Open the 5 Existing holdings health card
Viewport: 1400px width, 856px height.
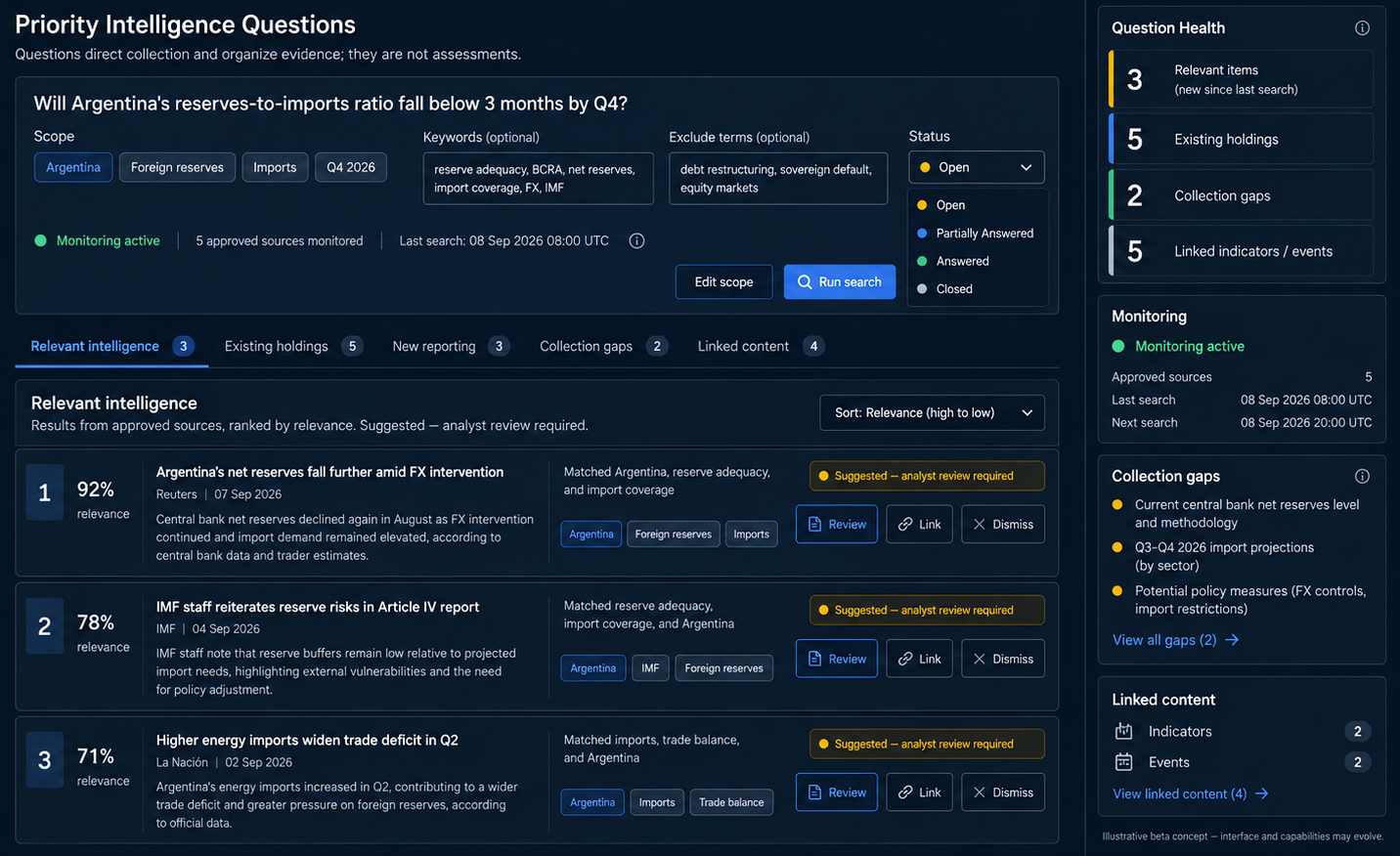(x=1242, y=139)
